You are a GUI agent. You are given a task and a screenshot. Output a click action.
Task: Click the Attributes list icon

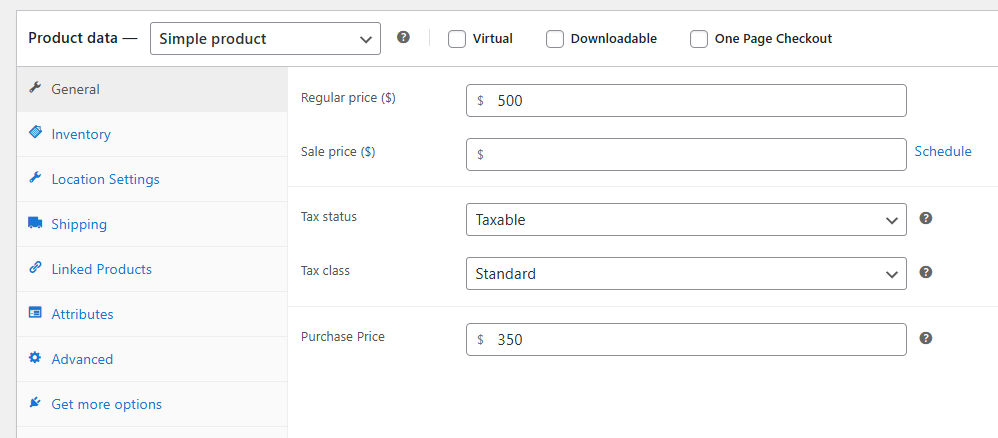coord(35,313)
